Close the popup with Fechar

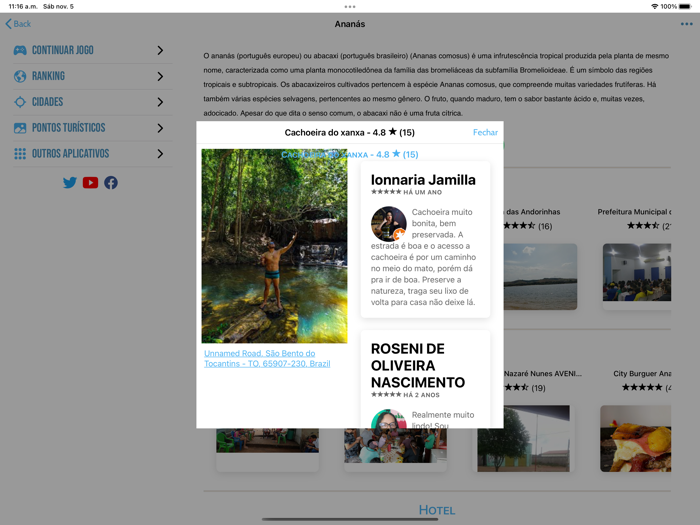(x=485, y=132)
